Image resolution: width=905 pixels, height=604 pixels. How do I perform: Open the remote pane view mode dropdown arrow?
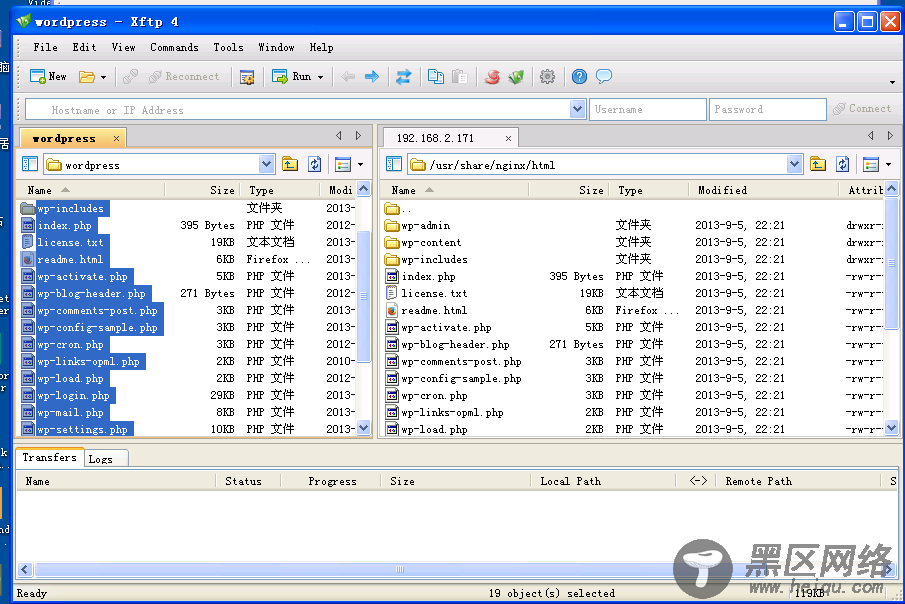(888, 165)
